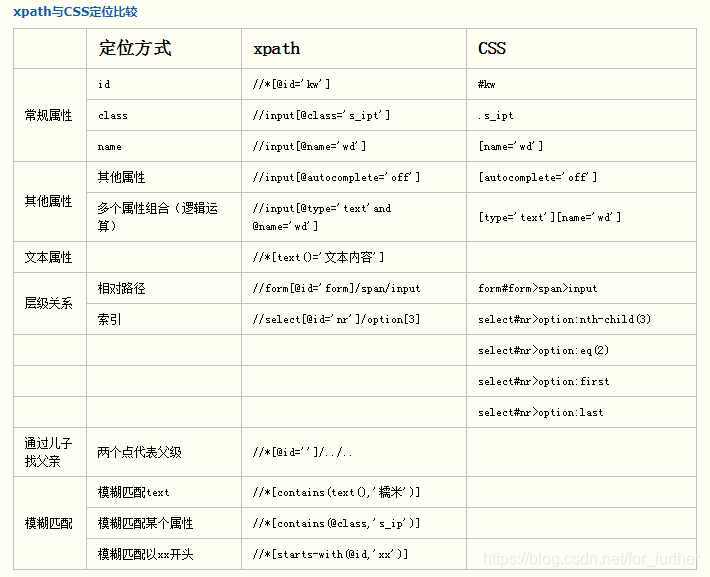The image size is (710, 577).
Task: Click the 'xpath与CSS定位比较' heading
Action: [75, 11]
